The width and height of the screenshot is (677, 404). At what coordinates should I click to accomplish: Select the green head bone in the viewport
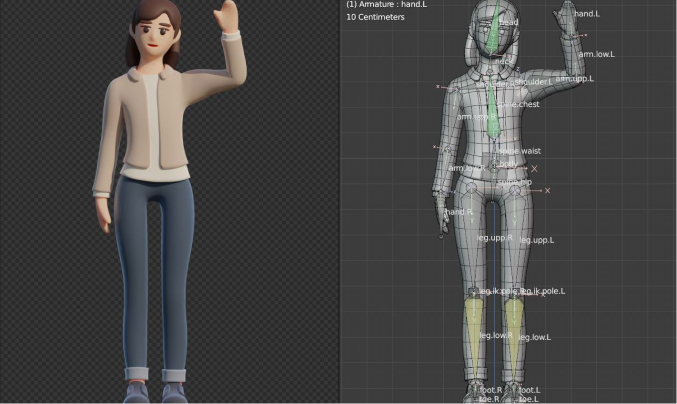pos(494,30)
